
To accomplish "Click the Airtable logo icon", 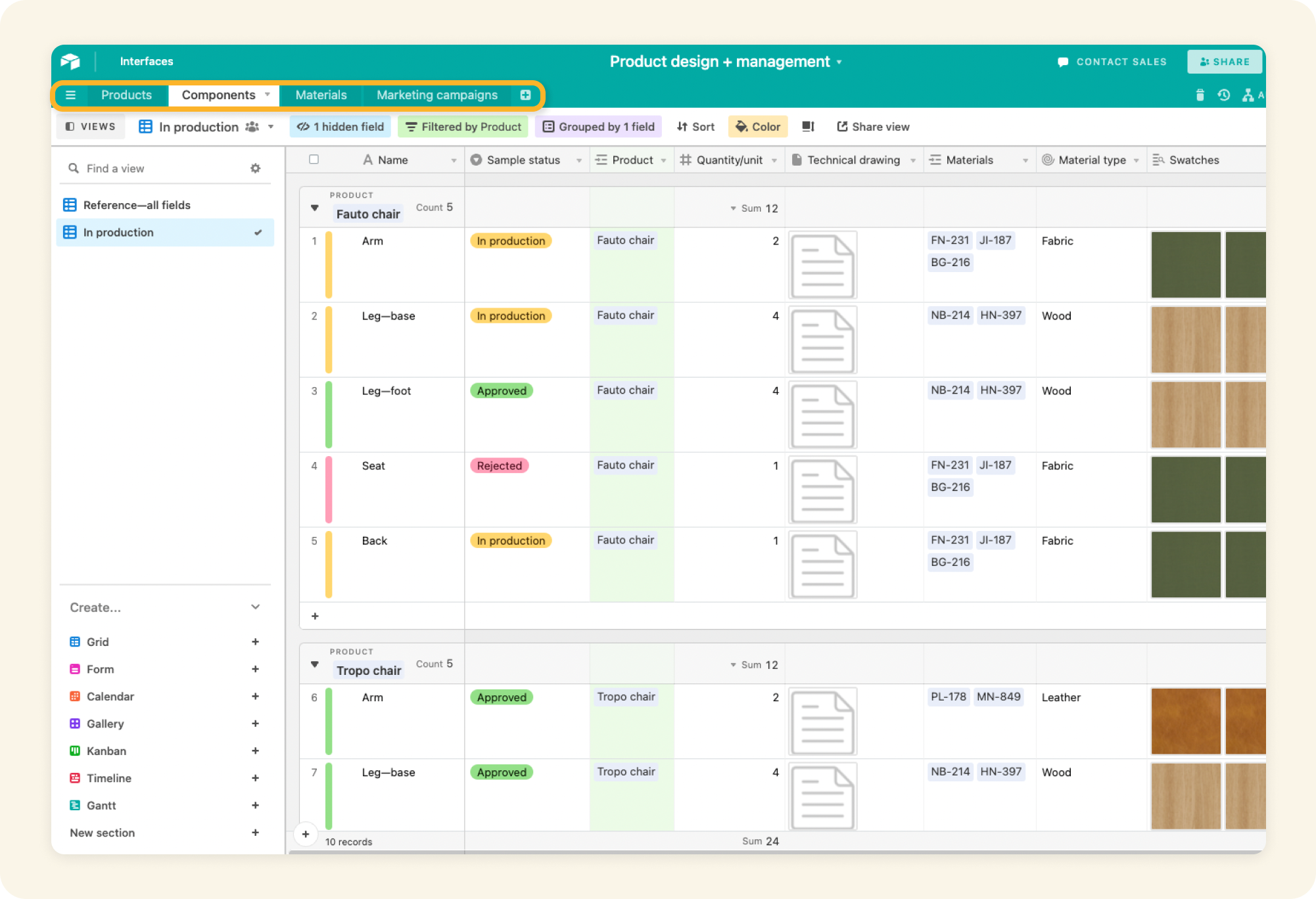I will 70,61.
